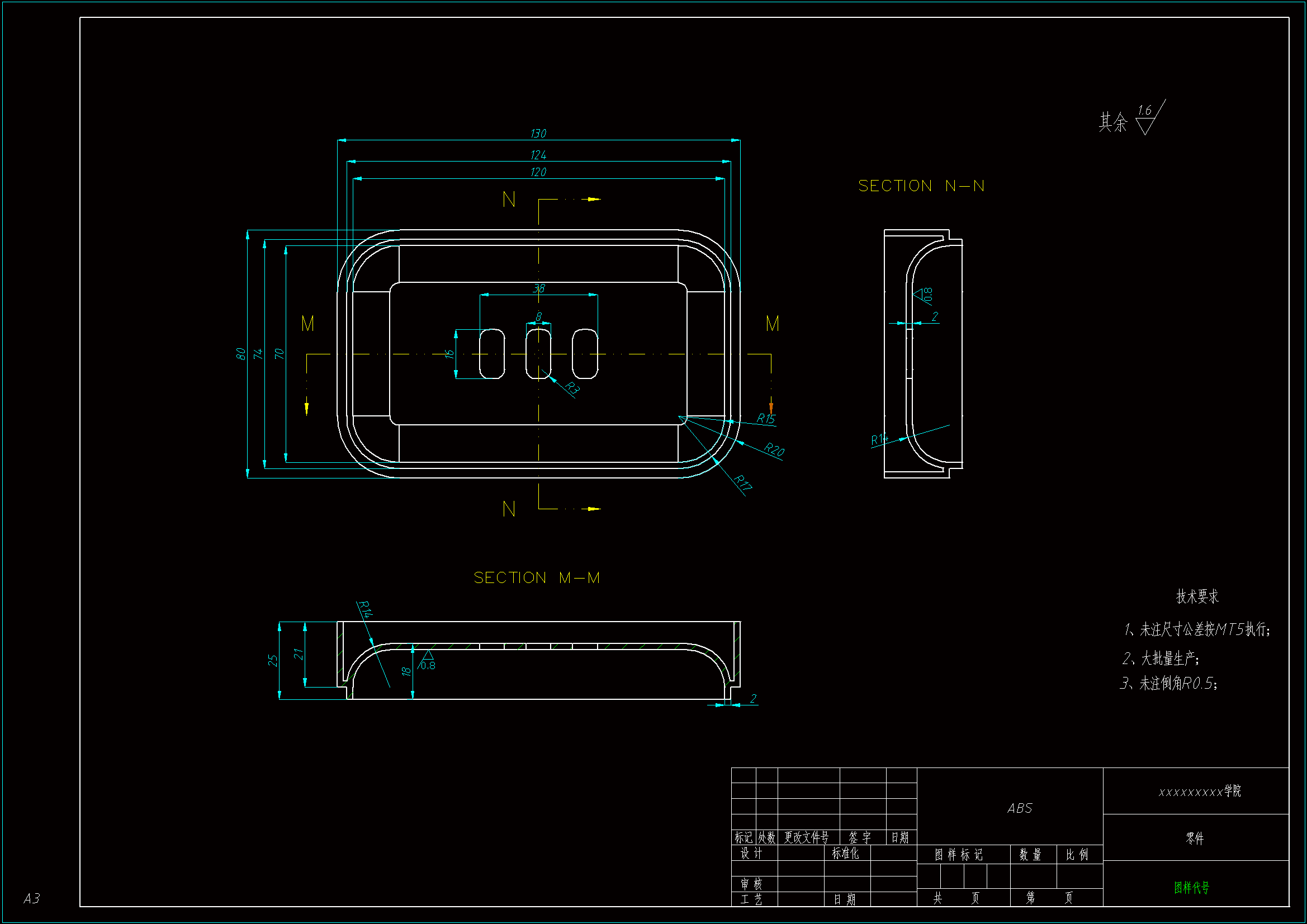This screenshot has height=924, width=1307.
Task: Click the 零件 cell in title block
Action: (x=1195, y=838)
